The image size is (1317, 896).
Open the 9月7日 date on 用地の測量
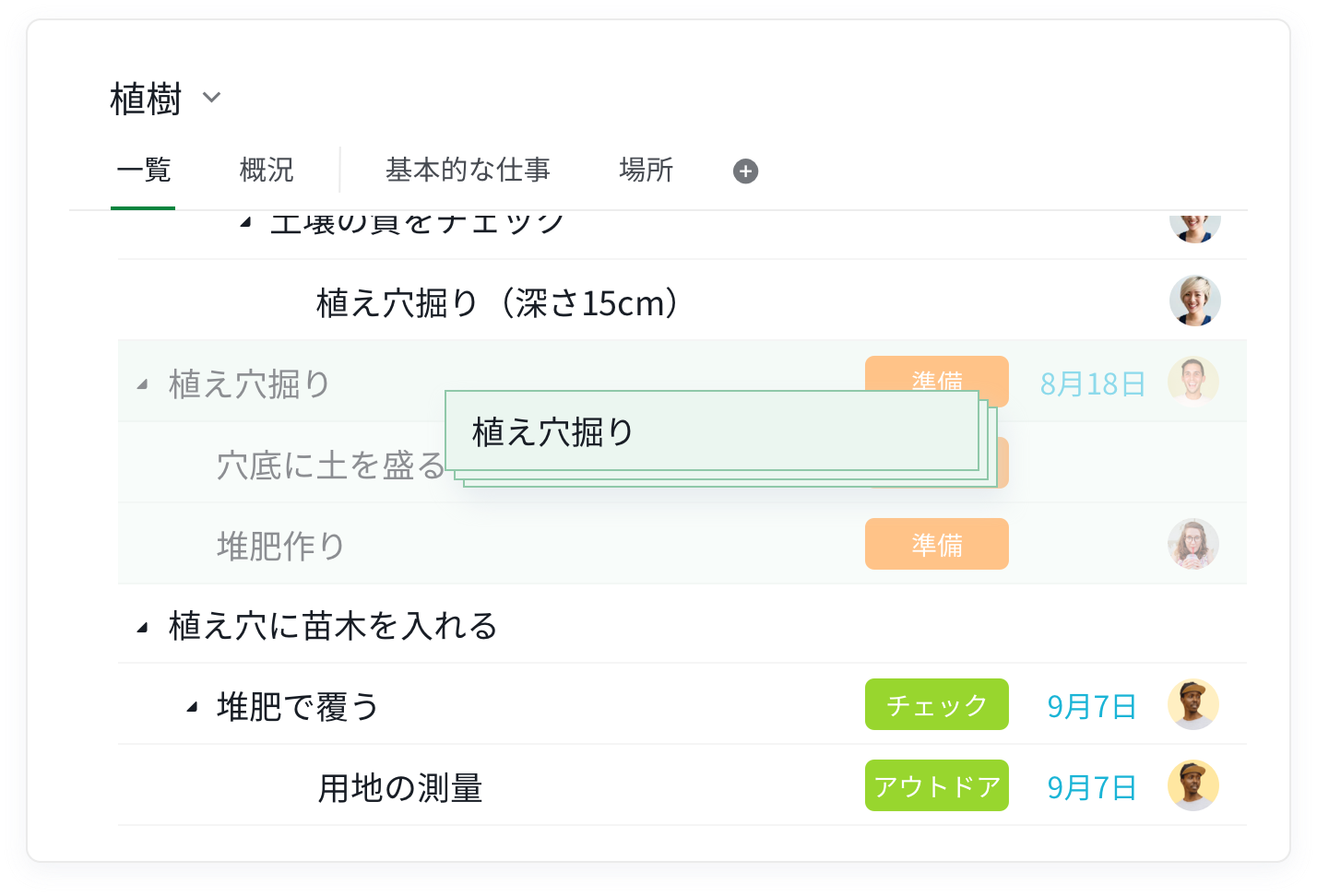coord(1091,787)
